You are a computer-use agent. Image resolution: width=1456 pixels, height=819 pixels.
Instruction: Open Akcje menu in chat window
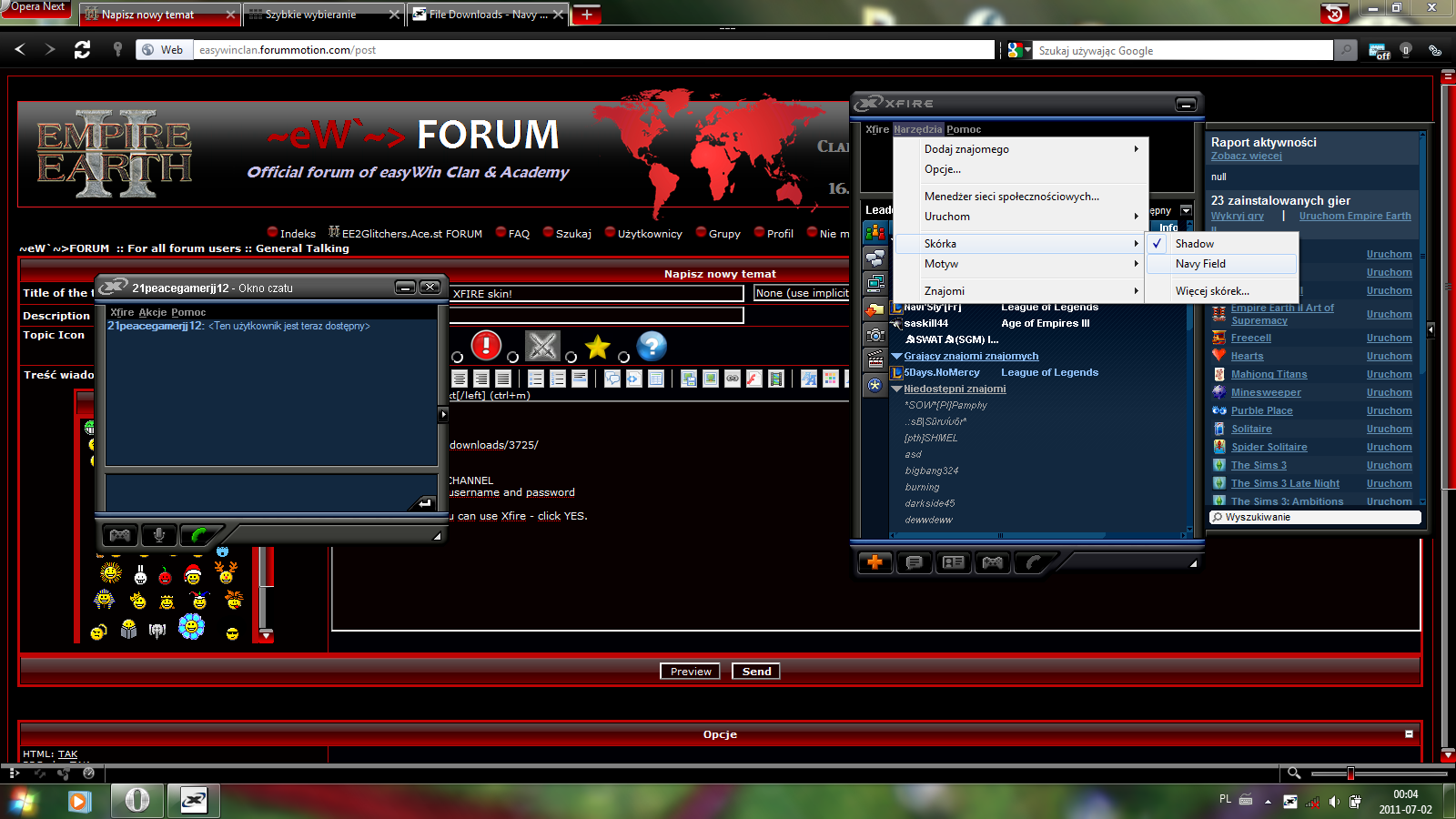pyautogui.click(x=153, y=312)
